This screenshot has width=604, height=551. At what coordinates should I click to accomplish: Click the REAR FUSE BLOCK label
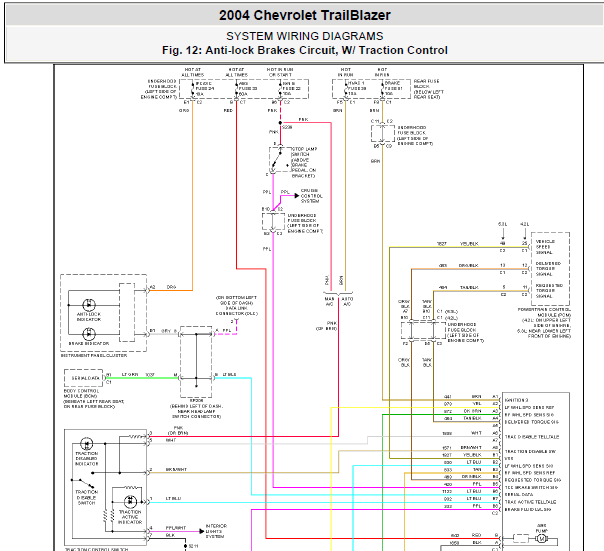[429, 89]
